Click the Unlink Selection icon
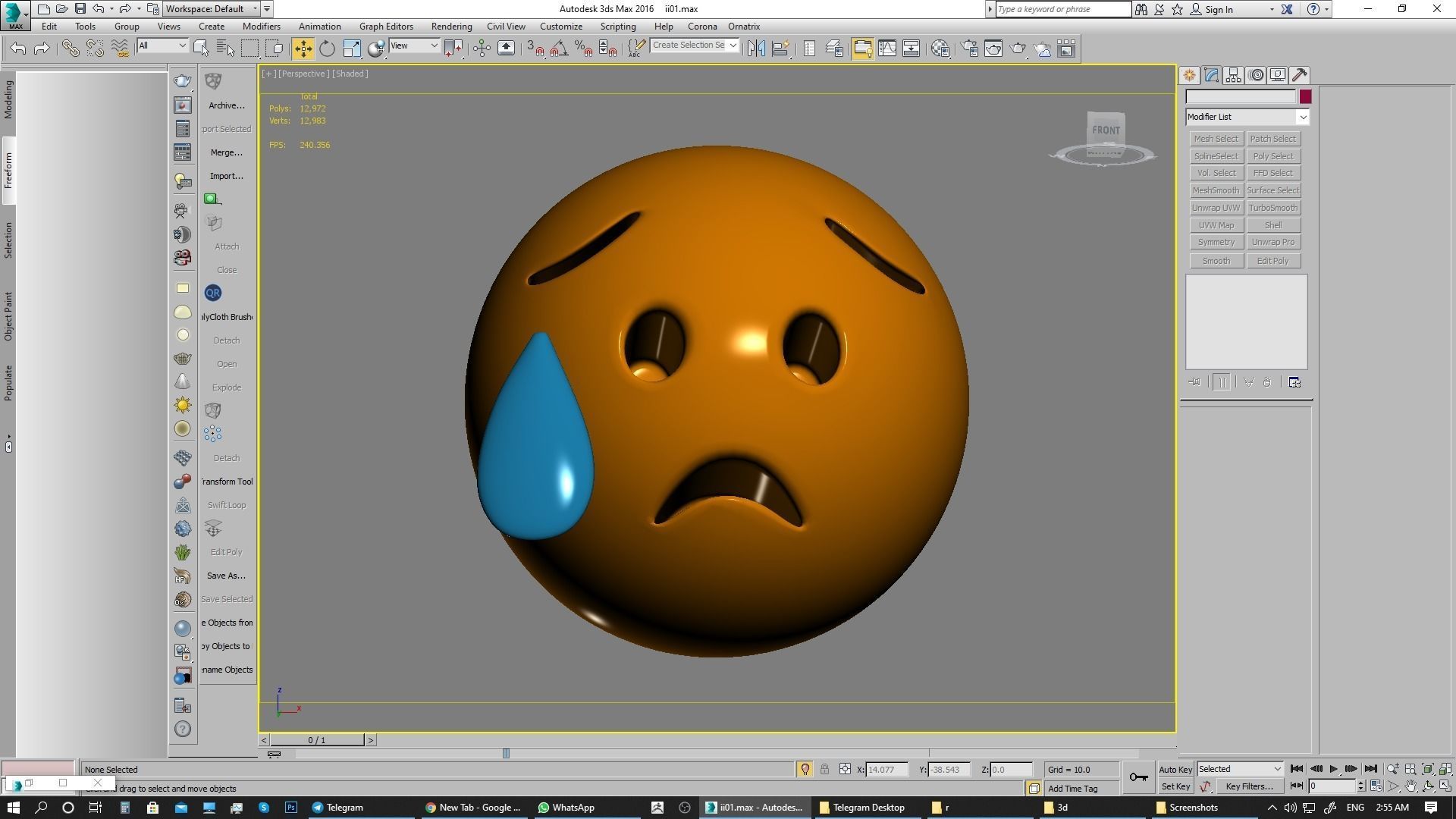 point(95,49)
